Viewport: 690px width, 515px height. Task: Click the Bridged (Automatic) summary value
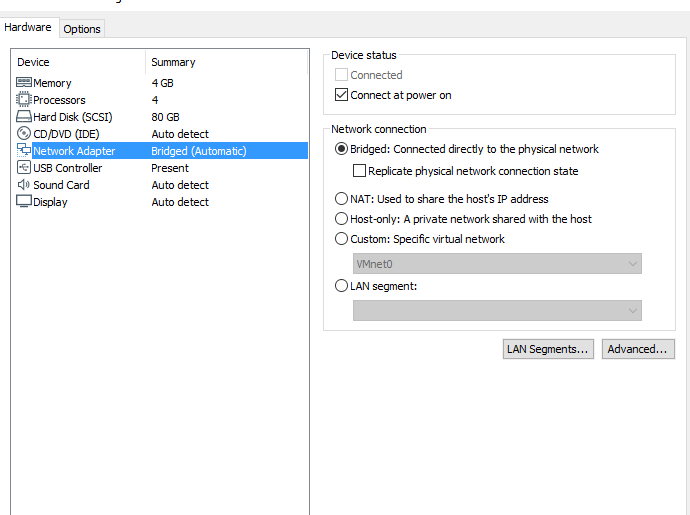(198, 151)
